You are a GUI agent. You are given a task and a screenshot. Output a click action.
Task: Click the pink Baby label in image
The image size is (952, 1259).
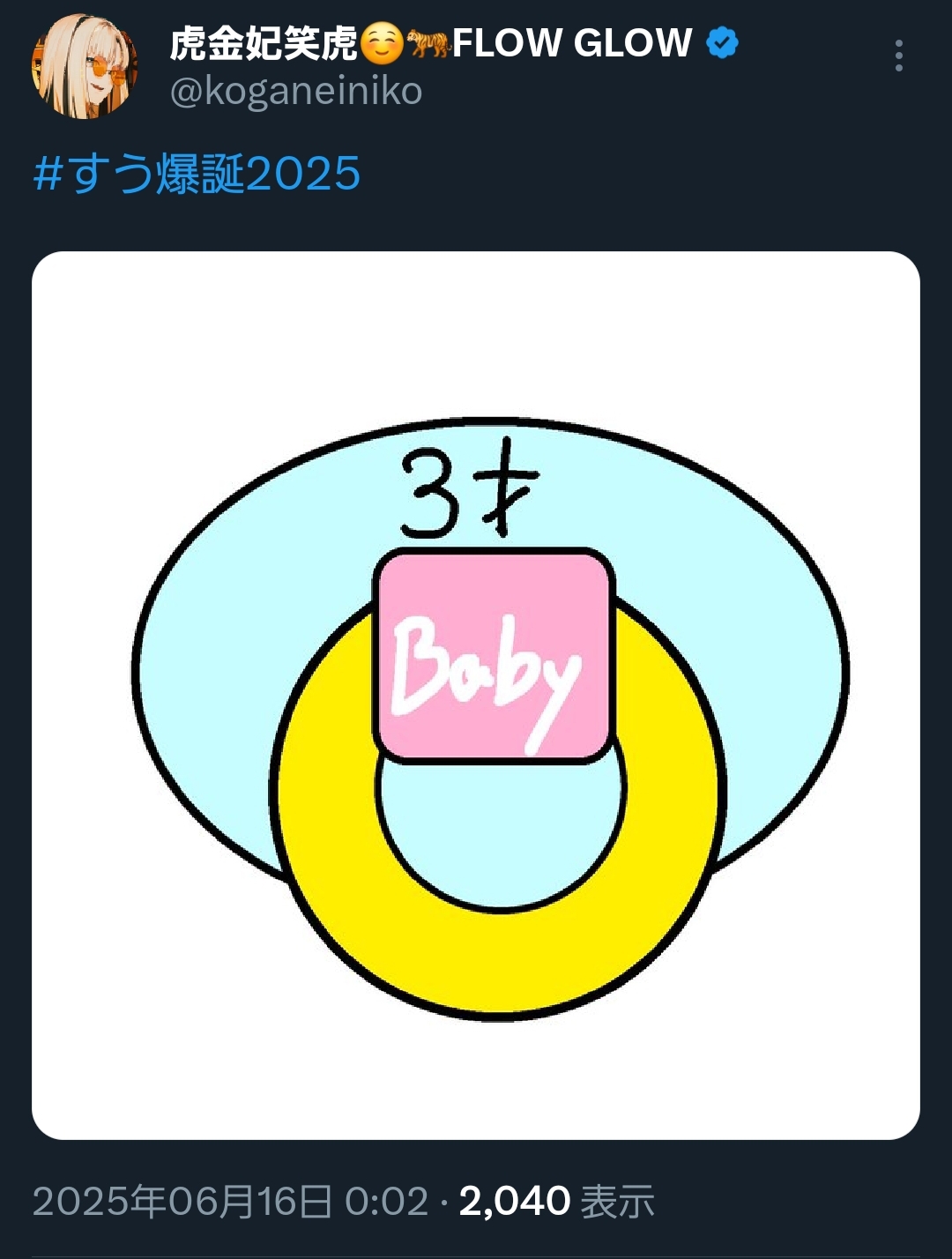point(494,655)
